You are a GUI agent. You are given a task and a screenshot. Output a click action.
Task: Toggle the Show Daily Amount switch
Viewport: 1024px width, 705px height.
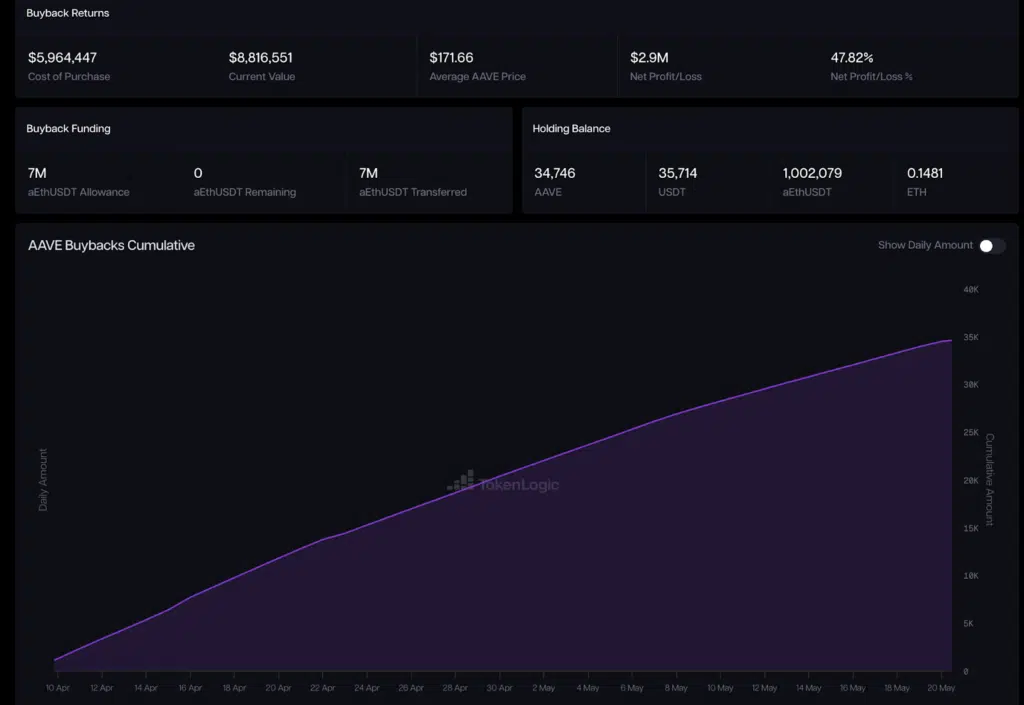tap(991, 245)
